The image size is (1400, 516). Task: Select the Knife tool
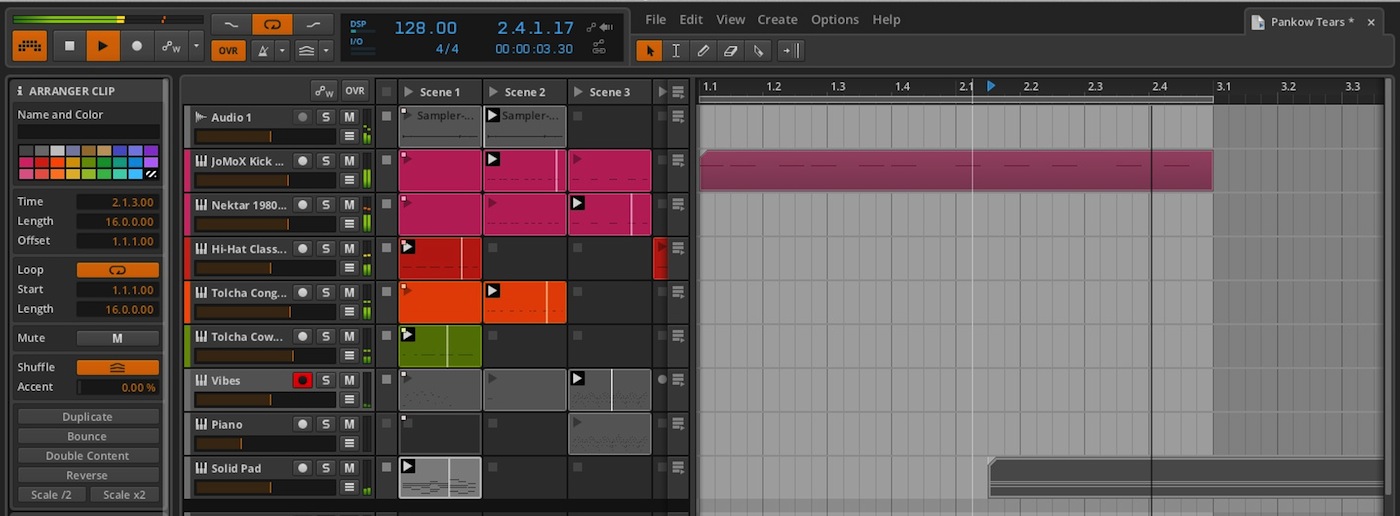(x=758, y=50)
